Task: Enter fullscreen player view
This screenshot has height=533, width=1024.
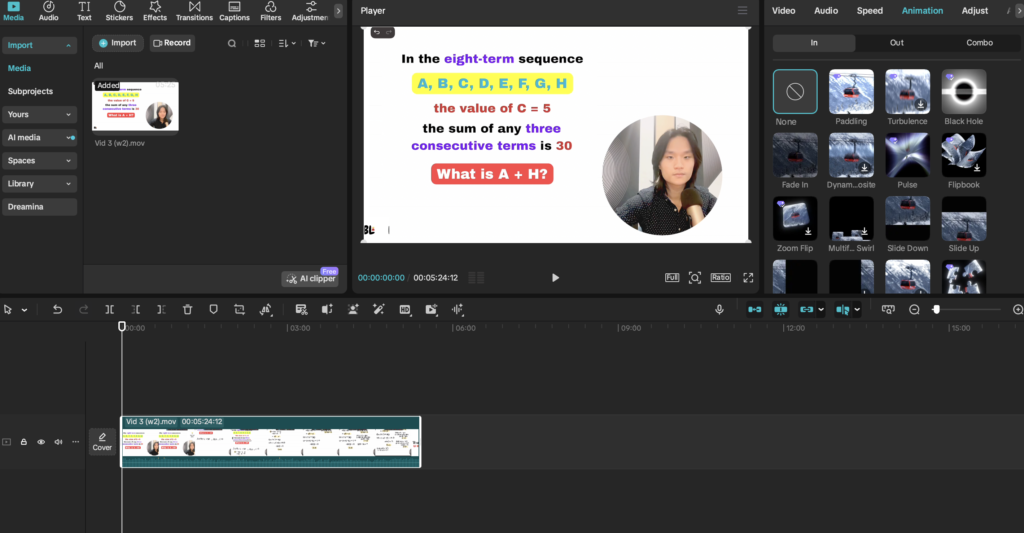Action: click(748, 278)
